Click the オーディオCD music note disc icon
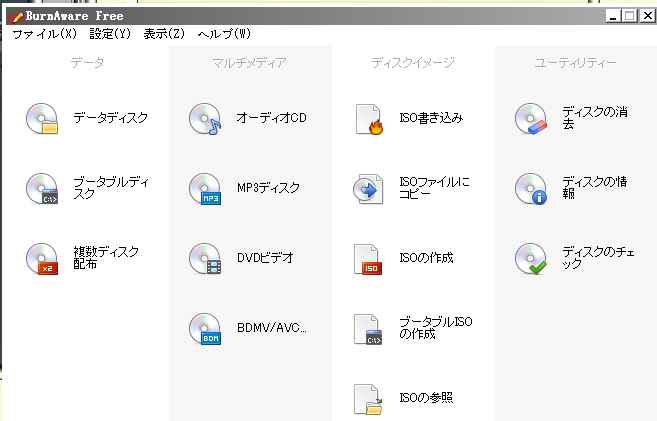Screen dimensions: 657x421 point(205,119)
